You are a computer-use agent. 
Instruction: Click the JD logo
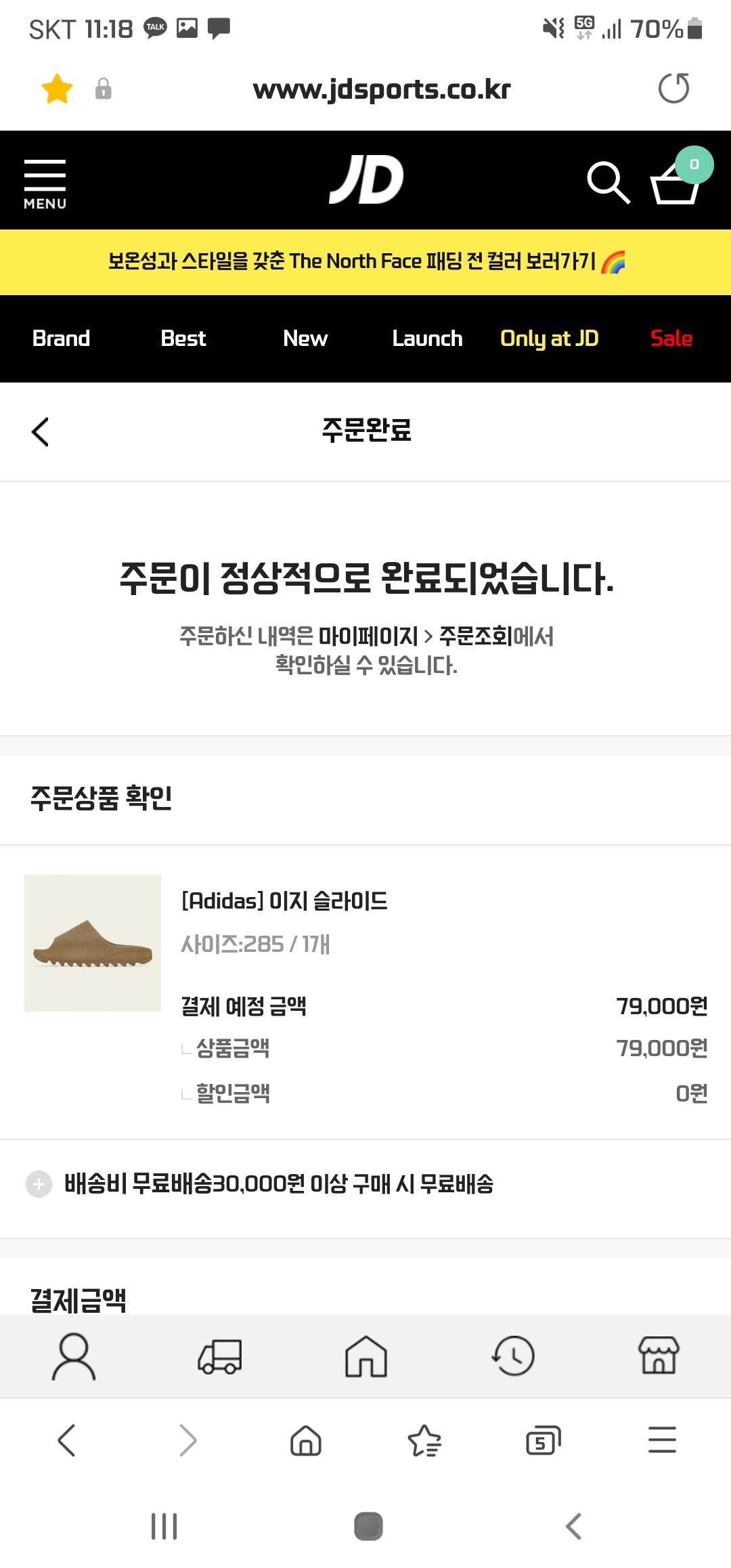pos(366,180)
